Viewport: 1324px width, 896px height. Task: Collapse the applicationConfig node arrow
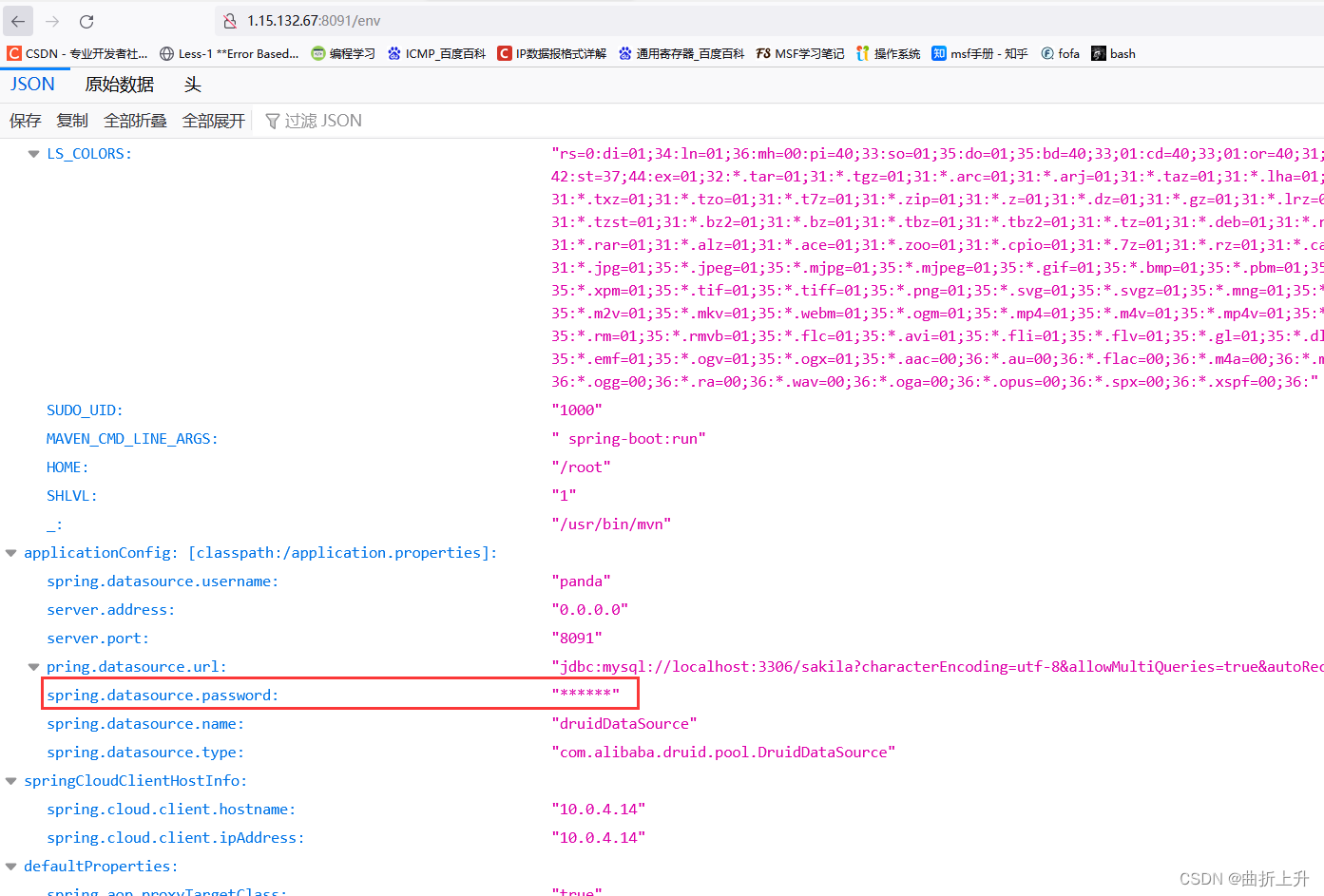coord(11,553)
